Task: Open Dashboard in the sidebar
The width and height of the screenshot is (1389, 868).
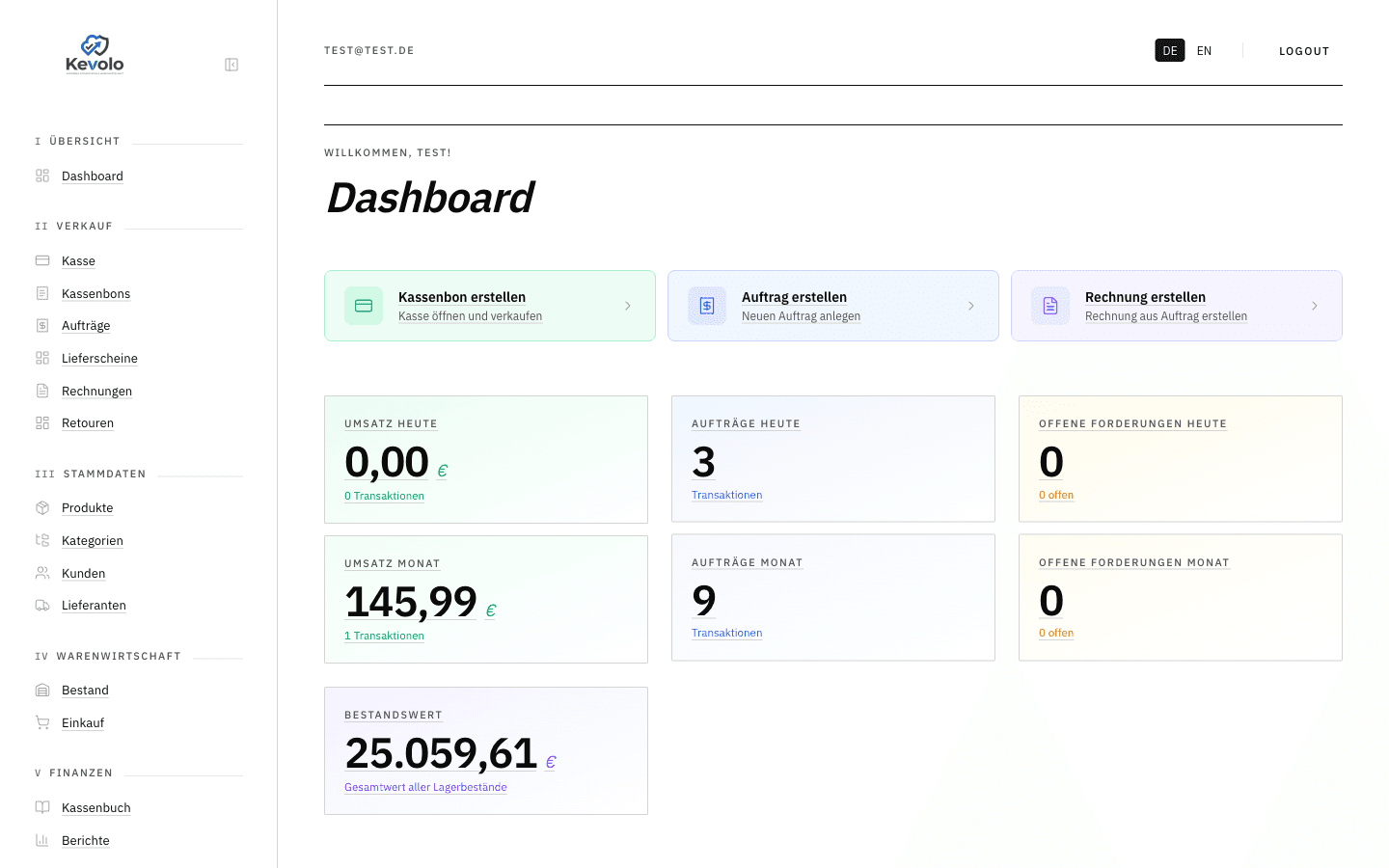Action: point(93,176)
